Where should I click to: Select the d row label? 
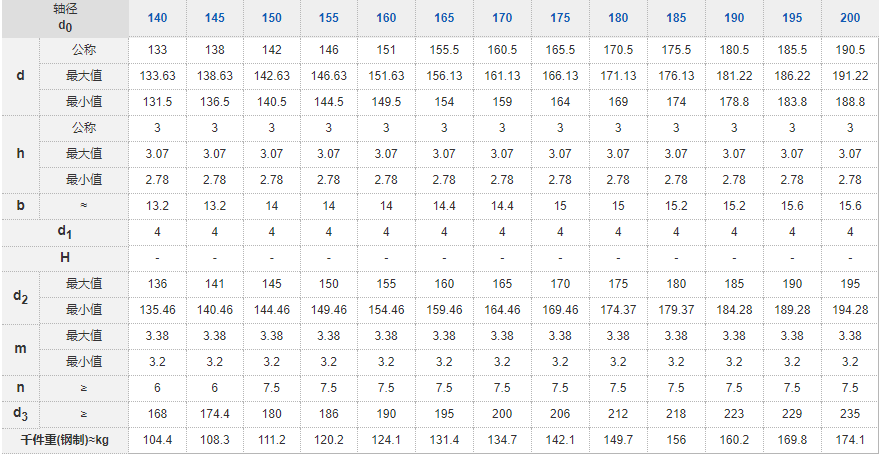21,75
